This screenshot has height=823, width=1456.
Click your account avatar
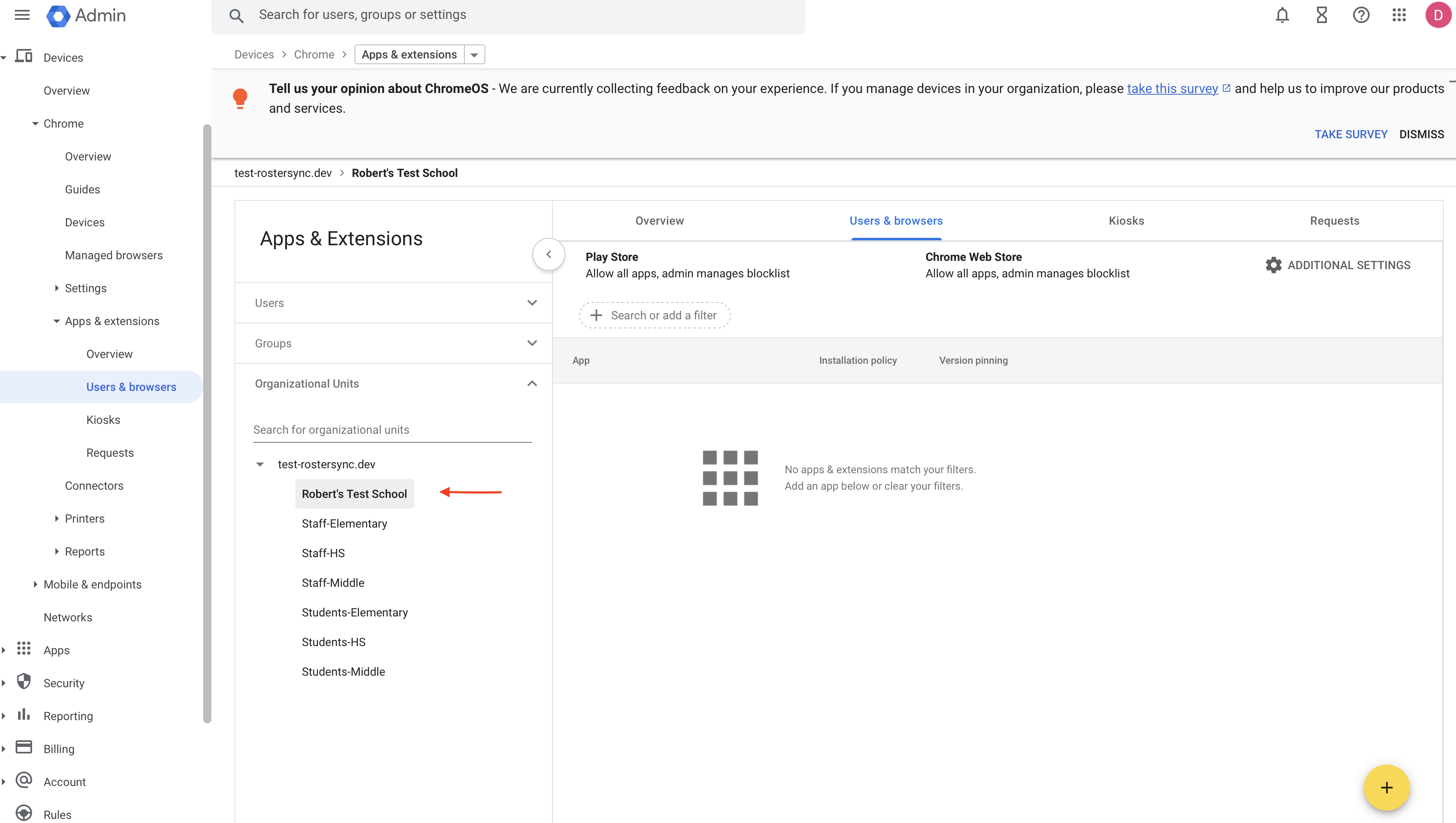point(1437,15)
